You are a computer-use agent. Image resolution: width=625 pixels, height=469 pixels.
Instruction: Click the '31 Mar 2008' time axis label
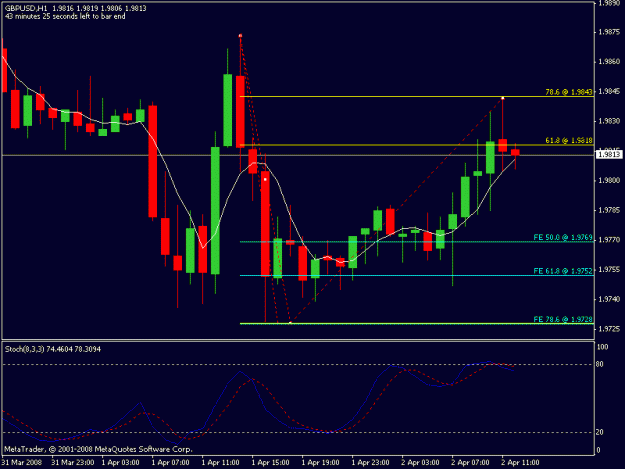22,463
